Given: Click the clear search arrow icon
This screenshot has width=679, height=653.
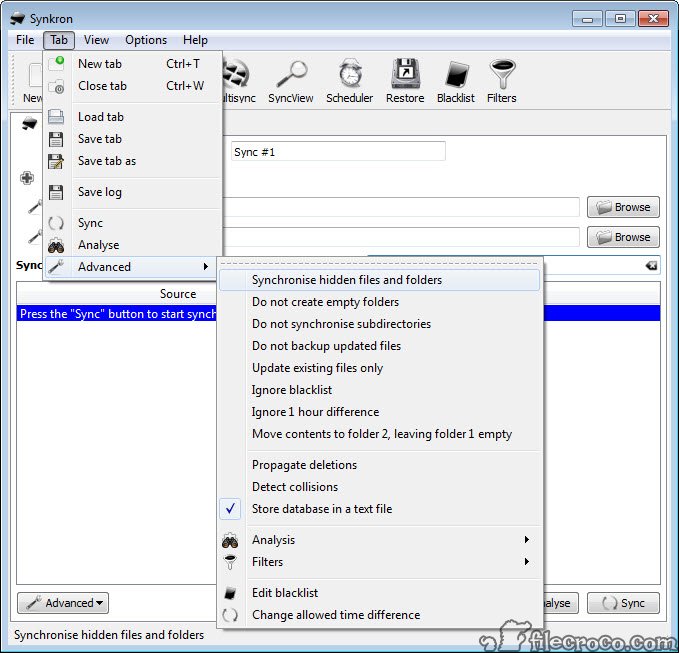Looking at the screenshot, I should [x=651, y=265].
